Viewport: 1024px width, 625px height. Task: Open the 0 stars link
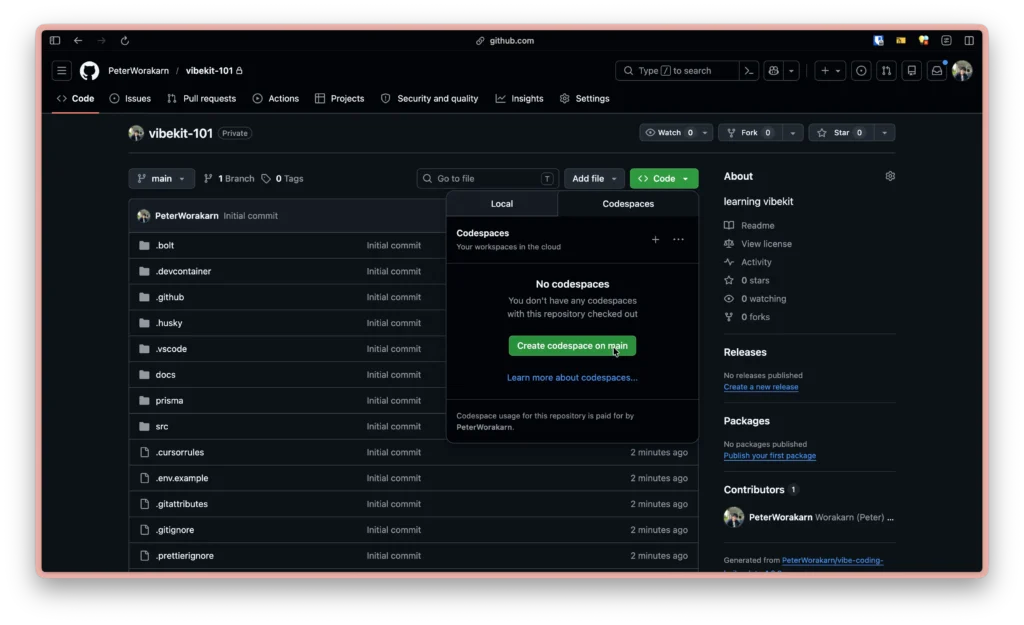pyautogui.click(x=746, y=280)
